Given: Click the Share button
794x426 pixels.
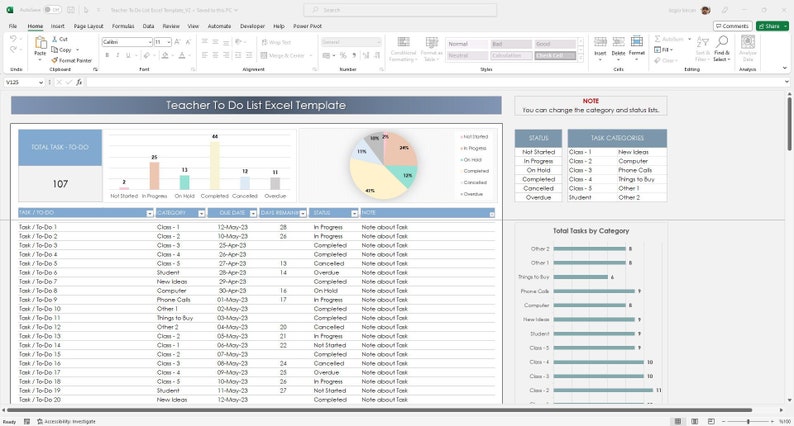Looking at the screenshot, I should point(772,26).
